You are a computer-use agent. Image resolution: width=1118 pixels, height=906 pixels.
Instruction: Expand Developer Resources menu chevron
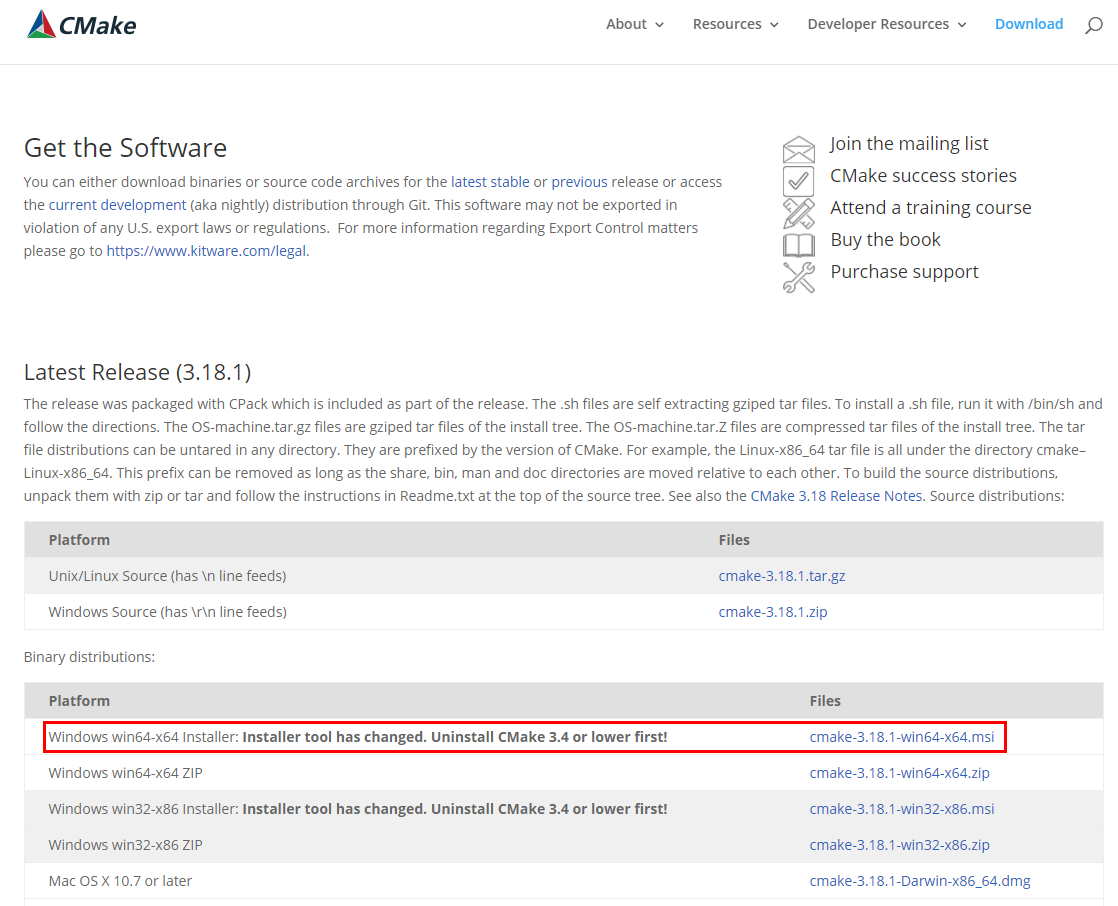coord(962,25)
